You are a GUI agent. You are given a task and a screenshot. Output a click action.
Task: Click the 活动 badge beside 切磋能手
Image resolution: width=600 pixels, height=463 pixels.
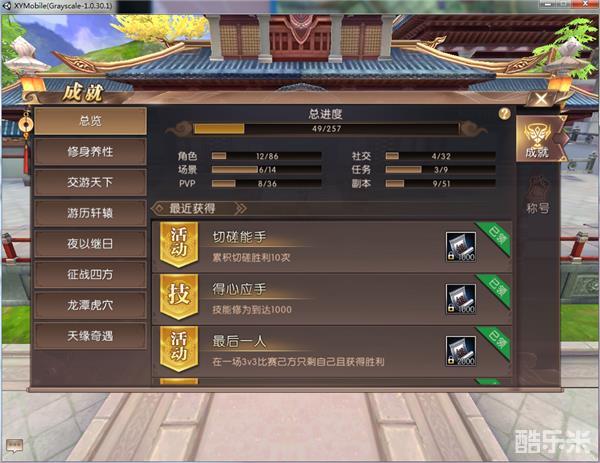click(x=179, y=244)
